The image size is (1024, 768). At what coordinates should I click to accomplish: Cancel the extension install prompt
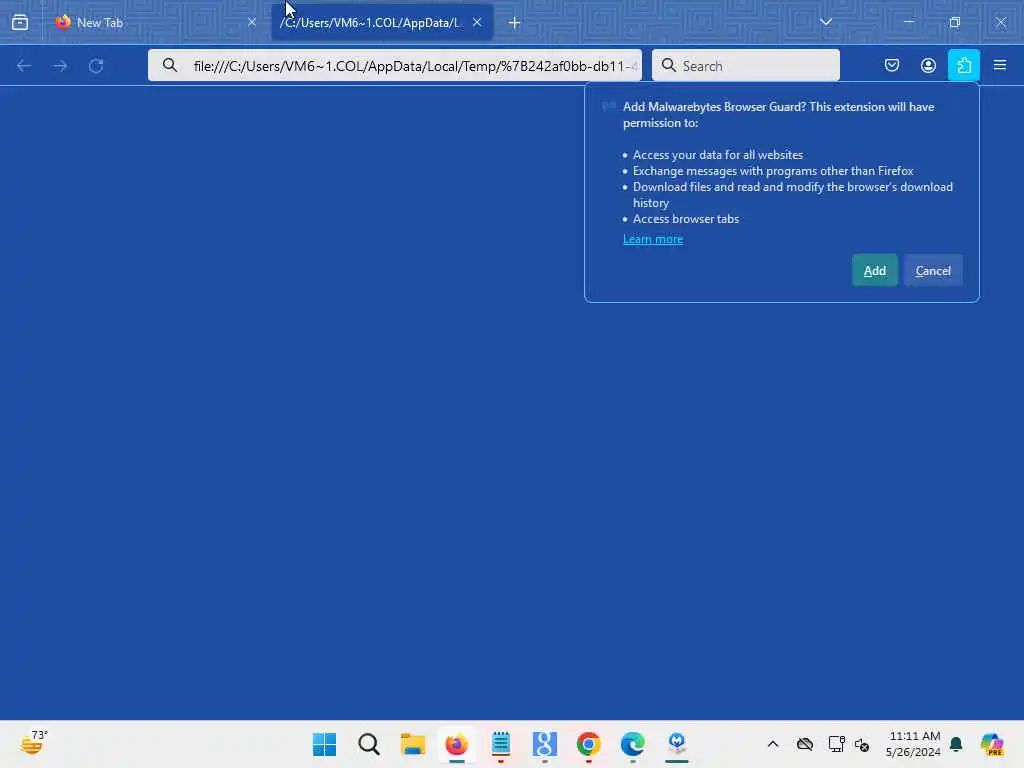pyautogui.click(x=933, y=270)
